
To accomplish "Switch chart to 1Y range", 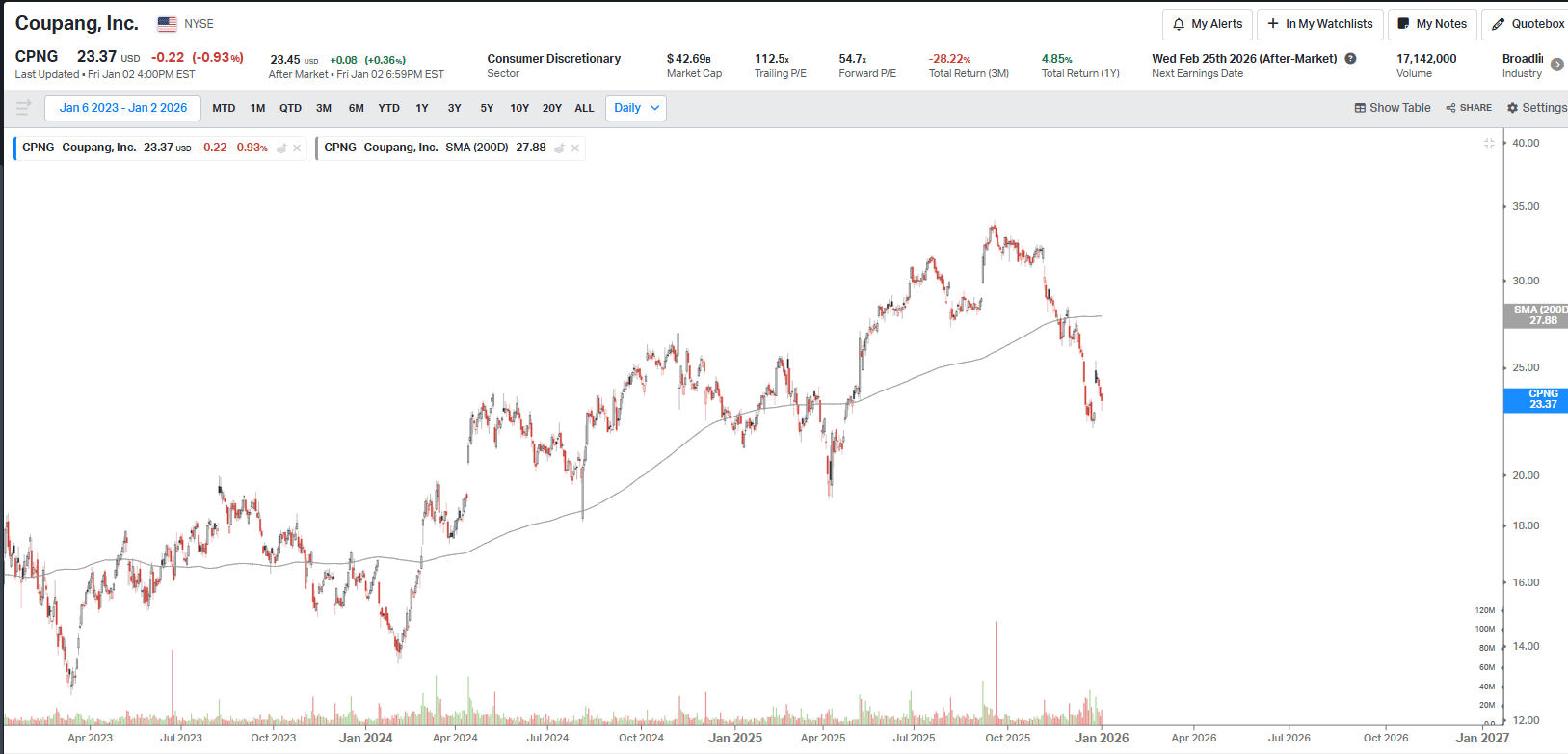I will pyautogui.click(x=422, y=108).
